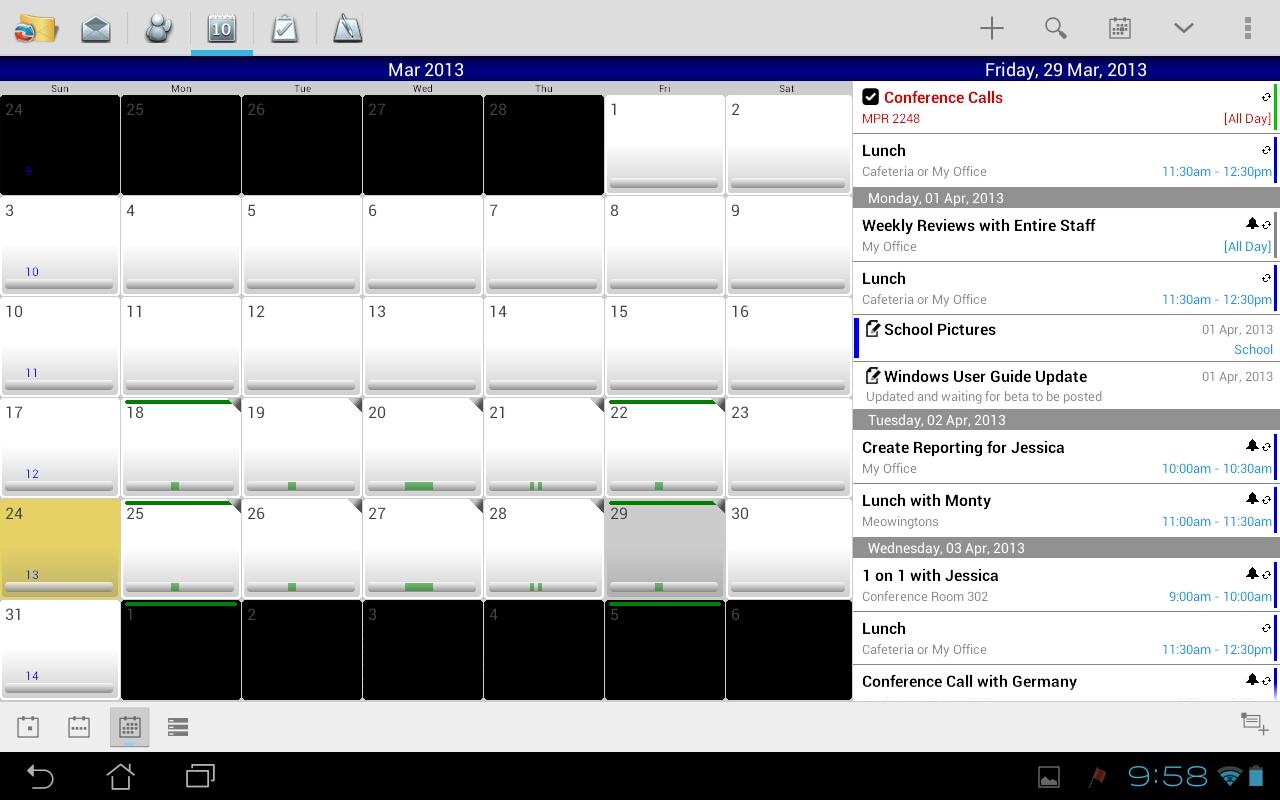The height and width of the screenshot is (800, 1280).
Task: Expand the add-layout icon at bottom right
Action: (1254, 723)
